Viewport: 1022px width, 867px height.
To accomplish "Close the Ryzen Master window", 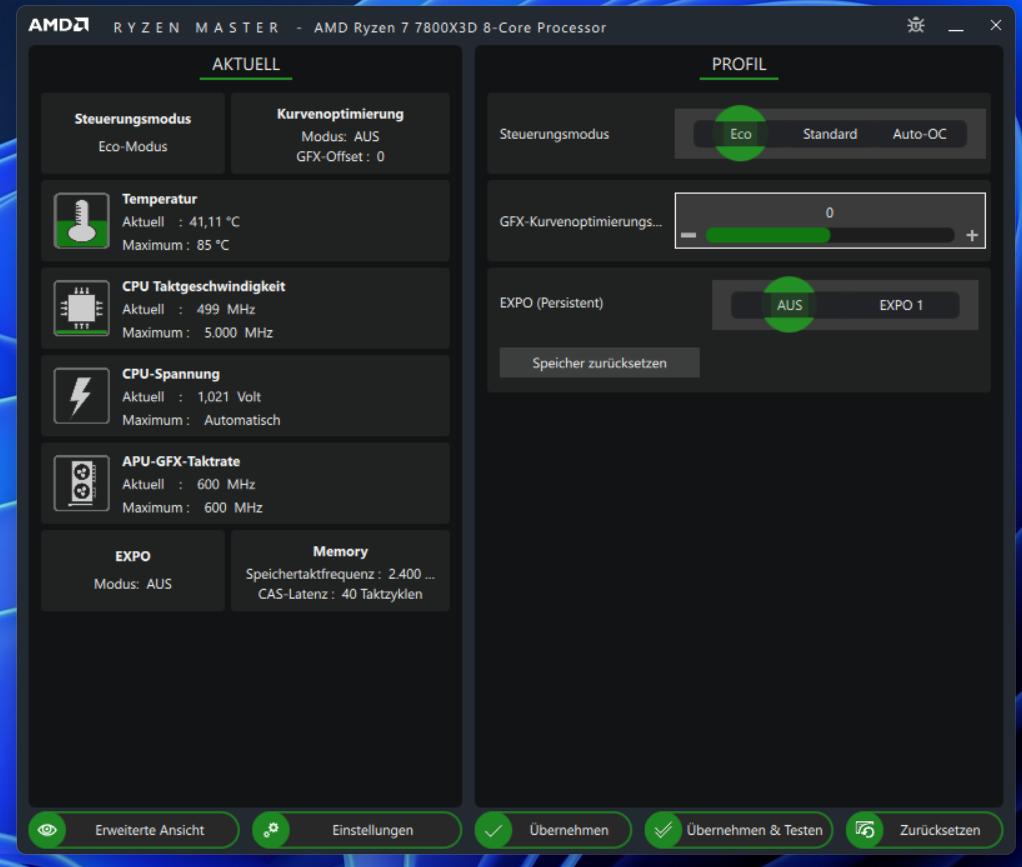I will point(995,25).
